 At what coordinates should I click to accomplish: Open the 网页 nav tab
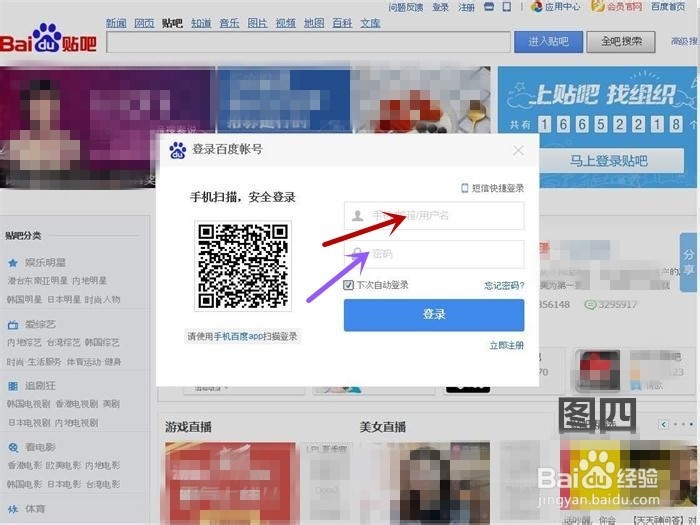(x=144, y=23)
